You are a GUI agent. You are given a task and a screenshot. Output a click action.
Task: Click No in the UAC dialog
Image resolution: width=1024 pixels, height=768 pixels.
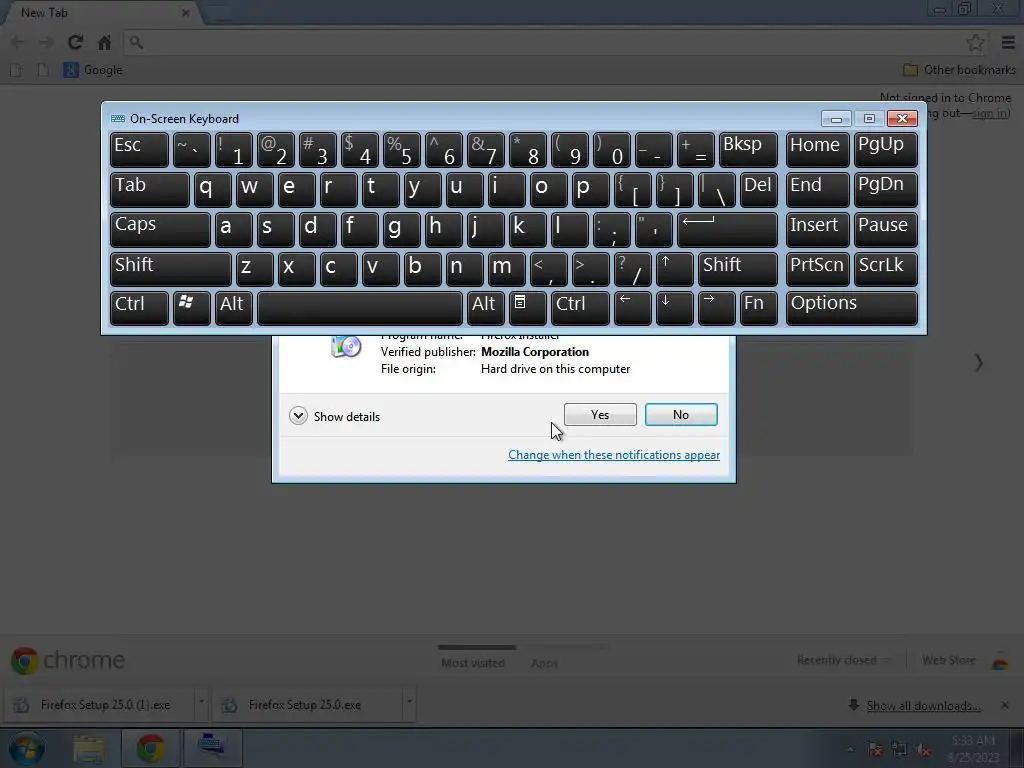click(x=680, y=415)
